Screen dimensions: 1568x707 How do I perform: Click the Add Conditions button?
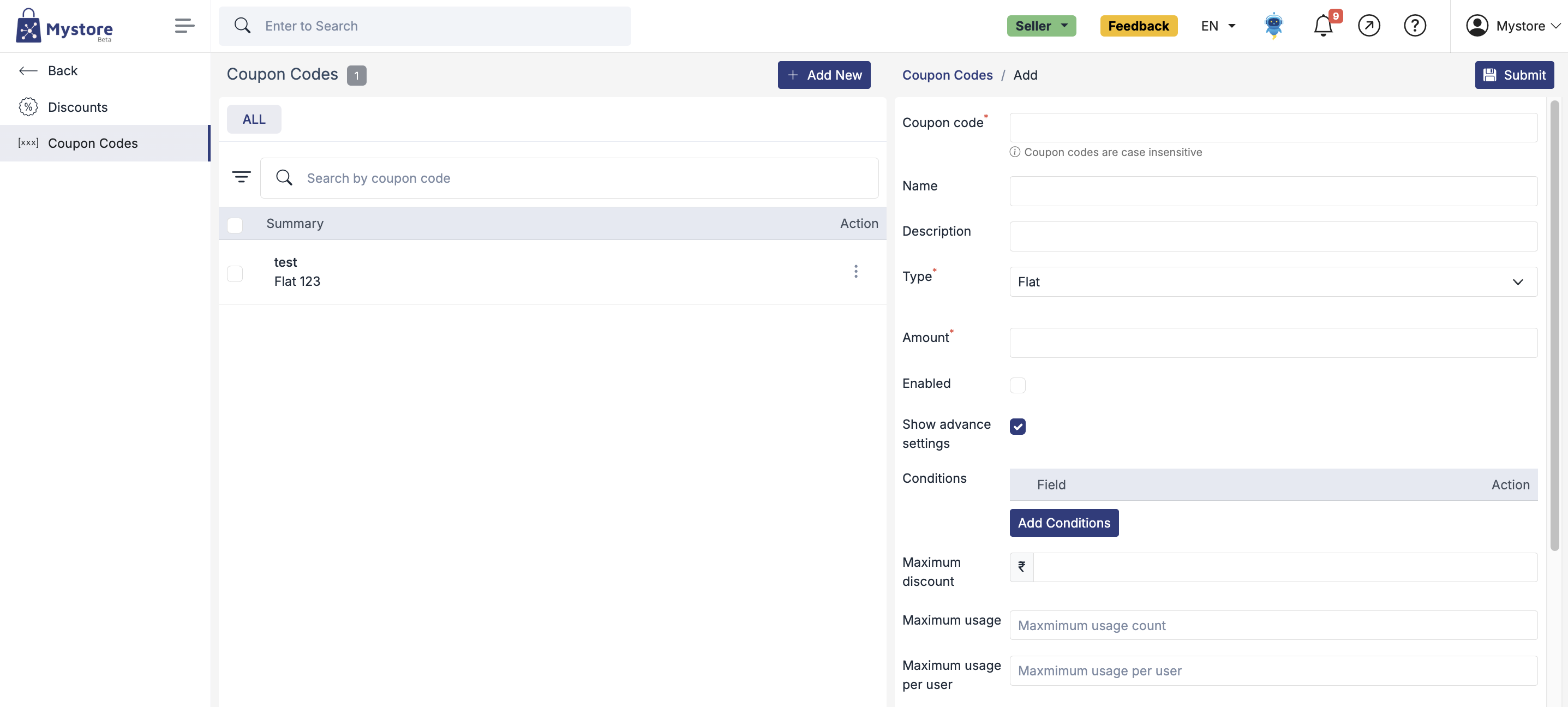click(x=1063, y=523)
